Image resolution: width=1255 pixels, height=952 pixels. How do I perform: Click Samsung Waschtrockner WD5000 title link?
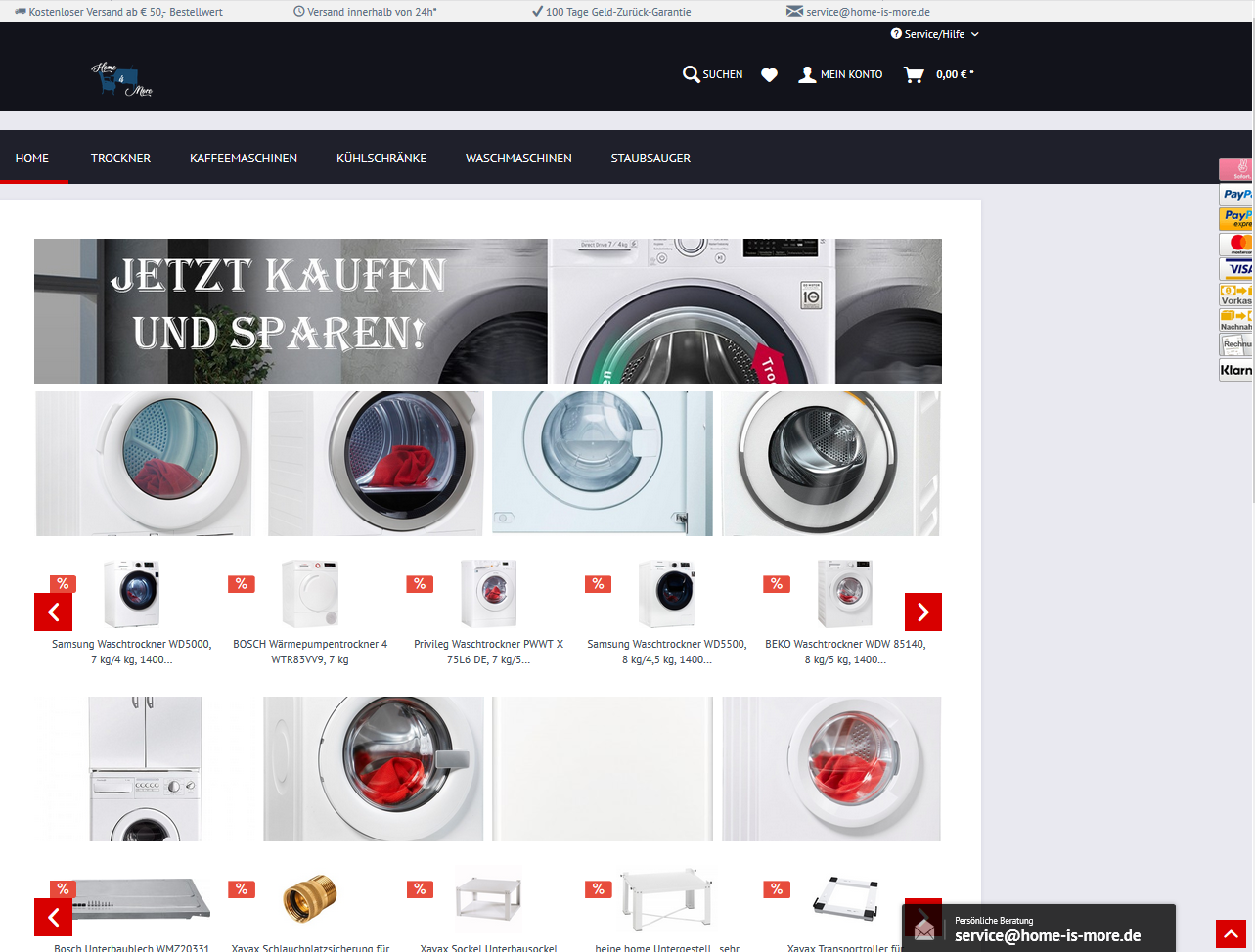pyautogui.click(x=131, y=652)
